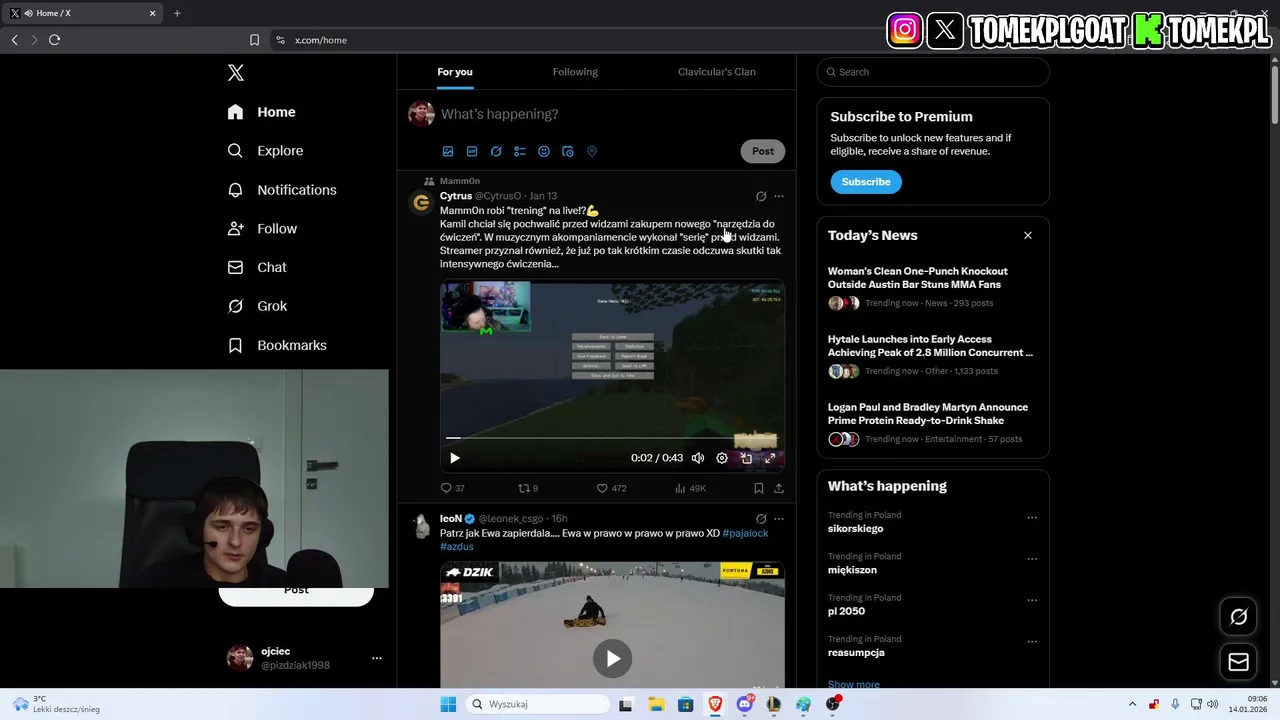Viewport: 1280px width, 720px height.
Task: Add a GIF to new post
Action: [x=472, y=152]
